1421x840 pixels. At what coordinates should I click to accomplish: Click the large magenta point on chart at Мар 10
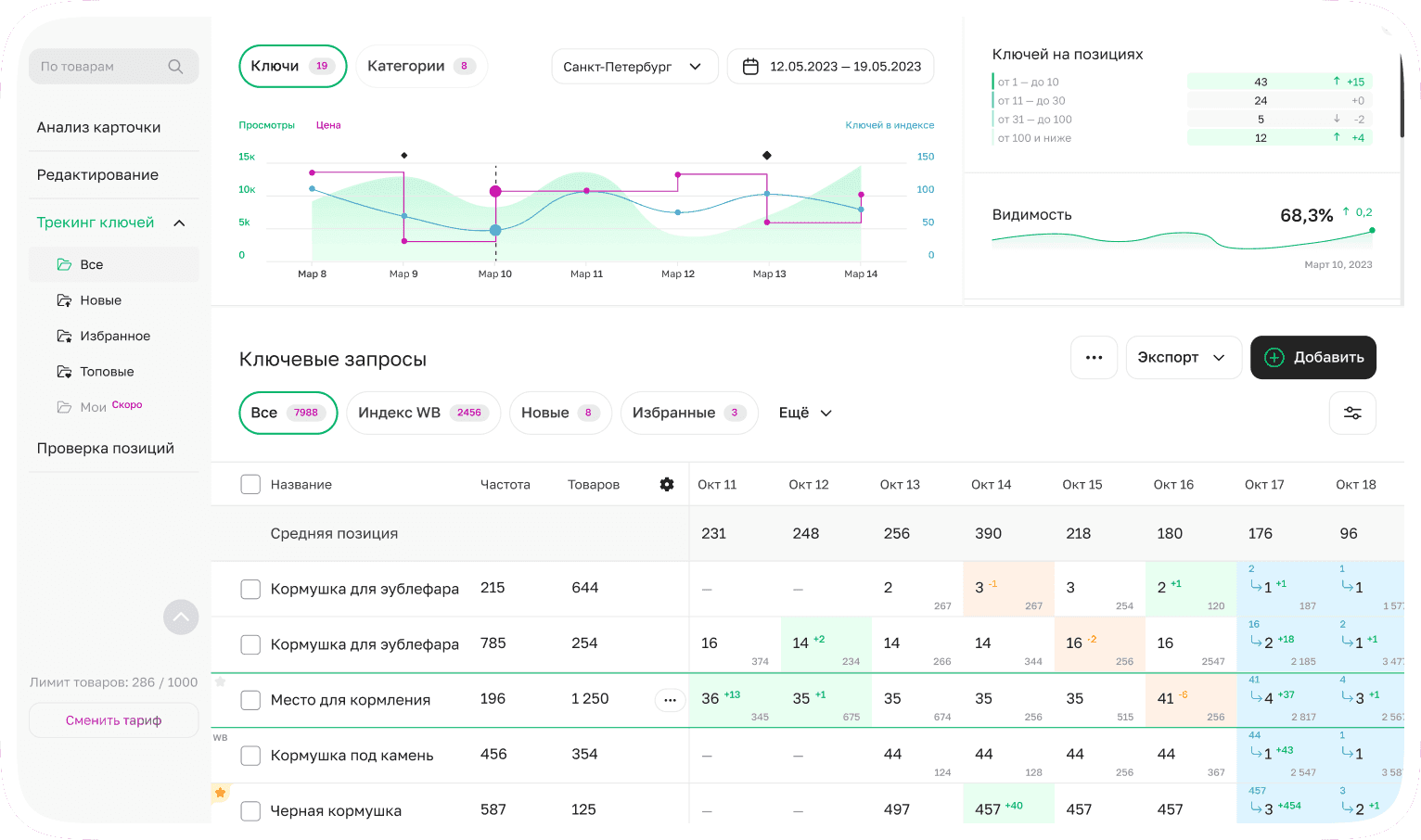(495, 191)
